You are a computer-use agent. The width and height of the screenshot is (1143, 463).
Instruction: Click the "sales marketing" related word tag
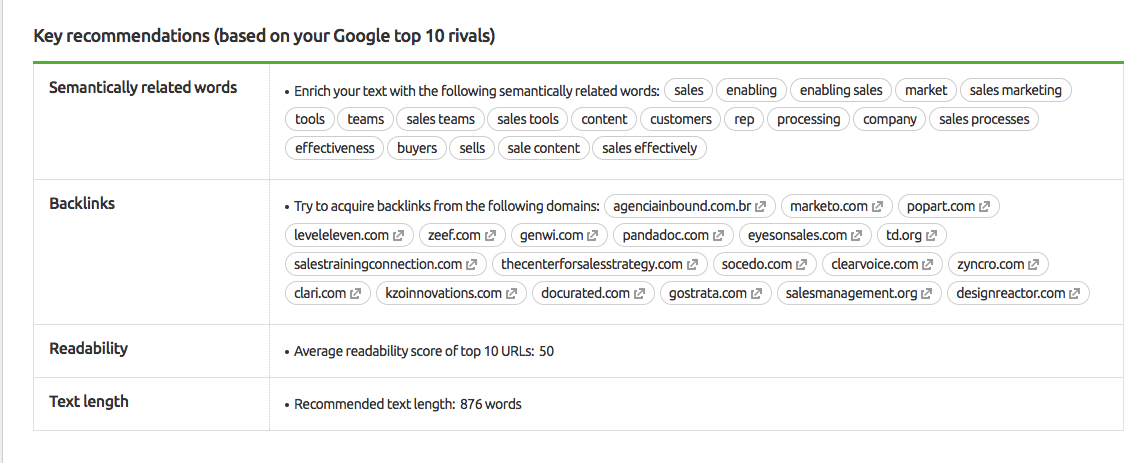click(x=1015, y=90)
